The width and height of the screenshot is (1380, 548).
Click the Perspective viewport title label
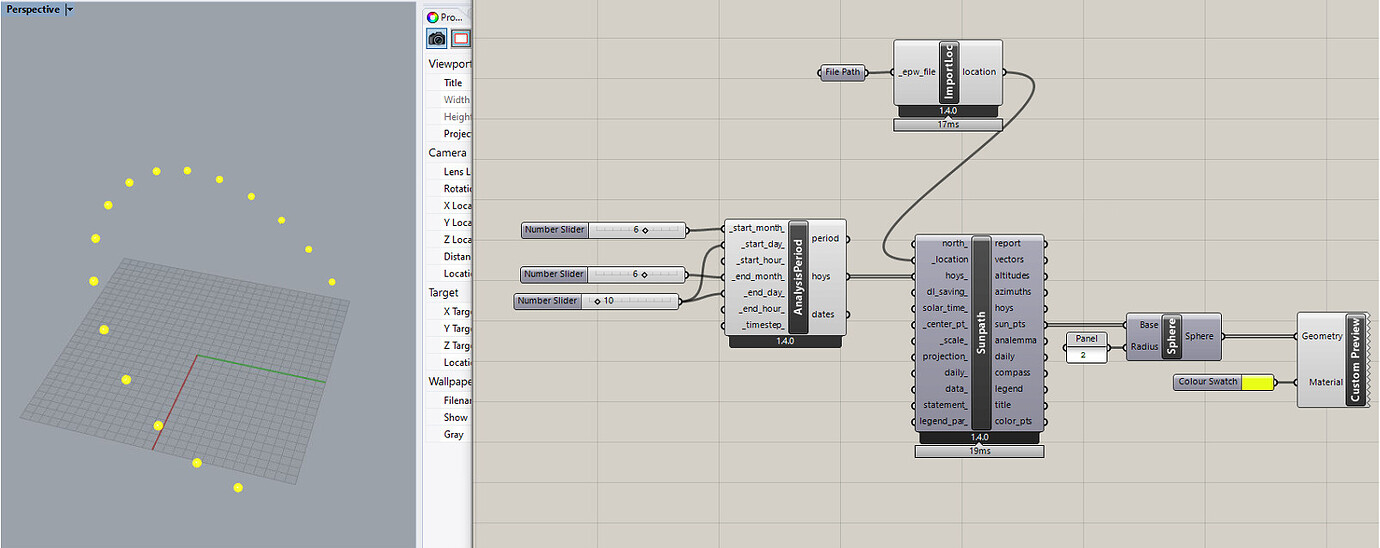(x=33, y=10)
